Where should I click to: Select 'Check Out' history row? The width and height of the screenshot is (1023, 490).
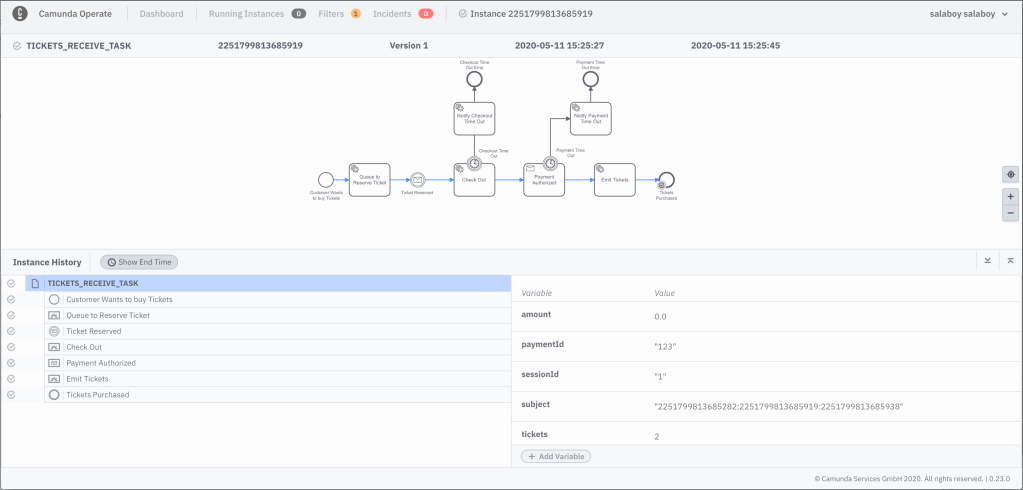click(x=277, y=347)
